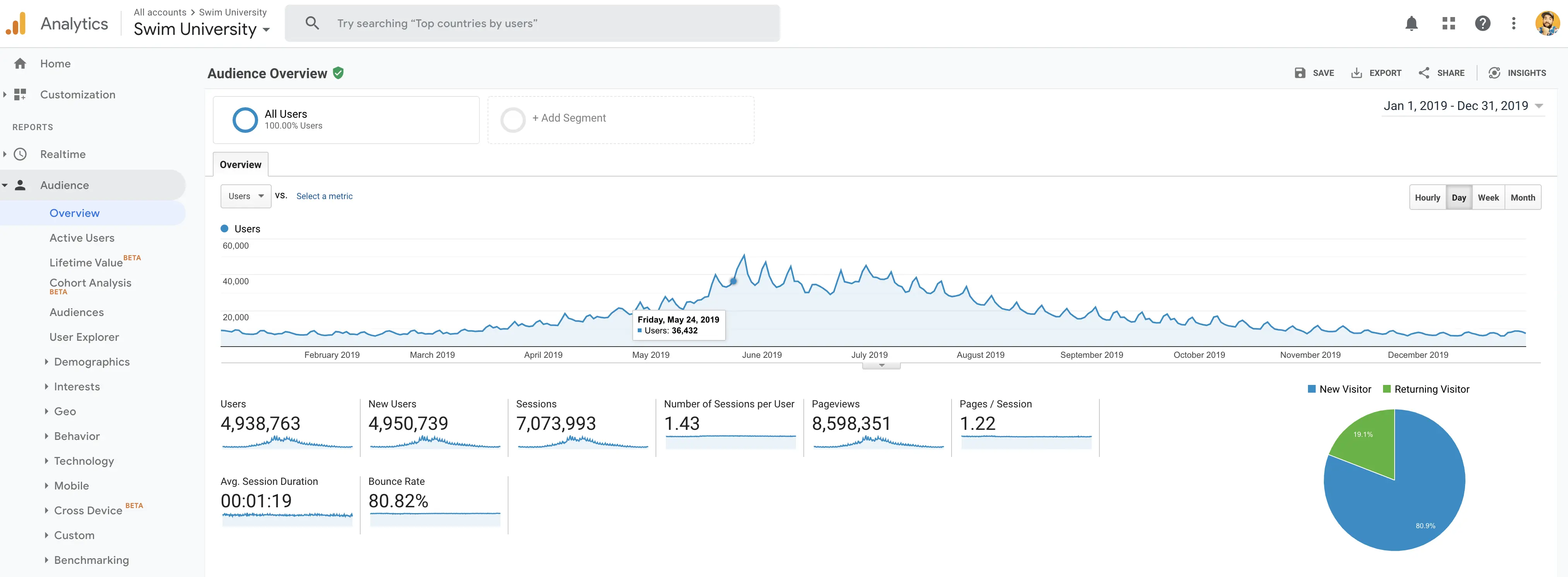Click Select a metric link
The width and height of the screenshot is (1568, 577).
(x=324, y=196)
